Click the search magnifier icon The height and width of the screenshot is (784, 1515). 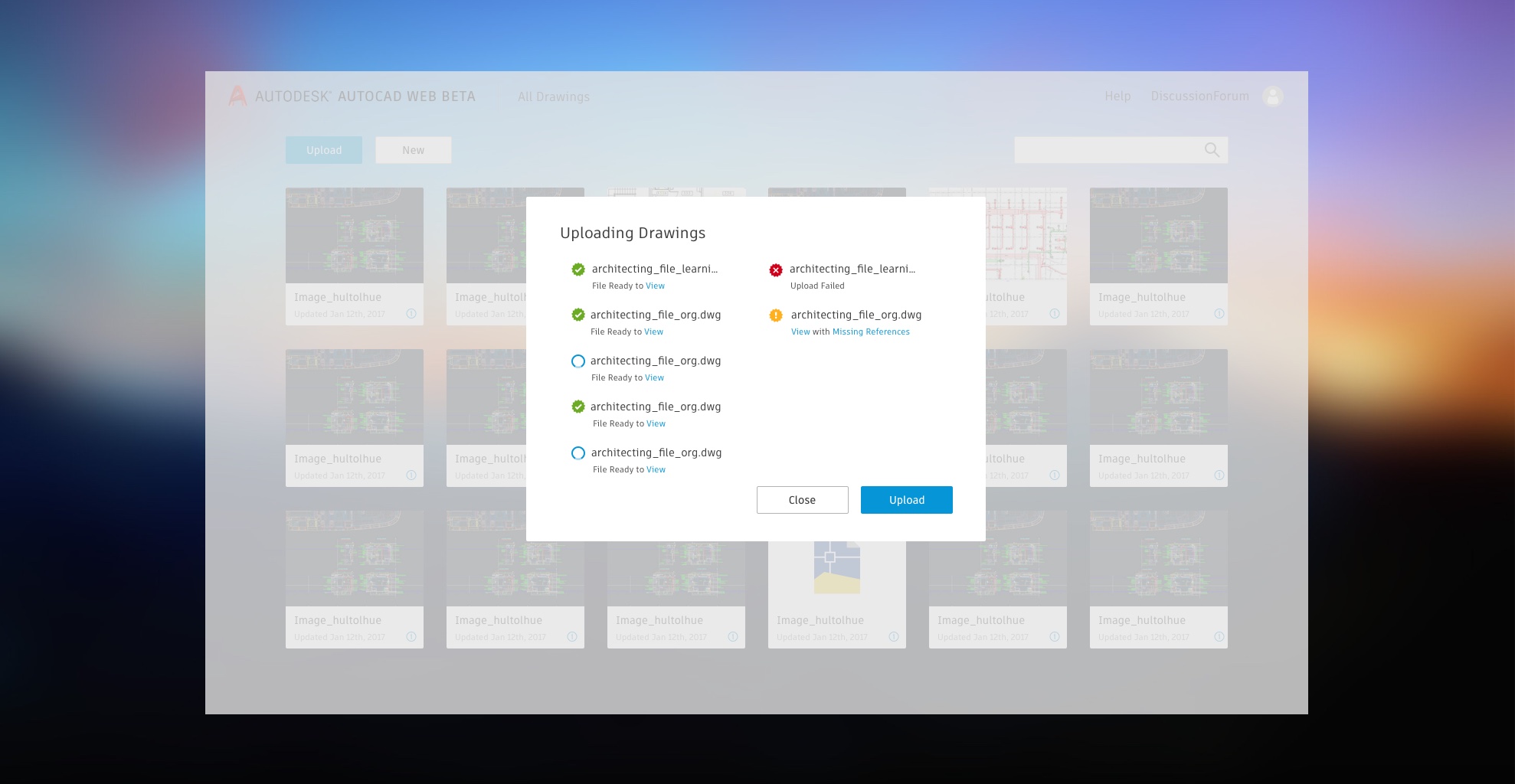(x=1212, y=150)
